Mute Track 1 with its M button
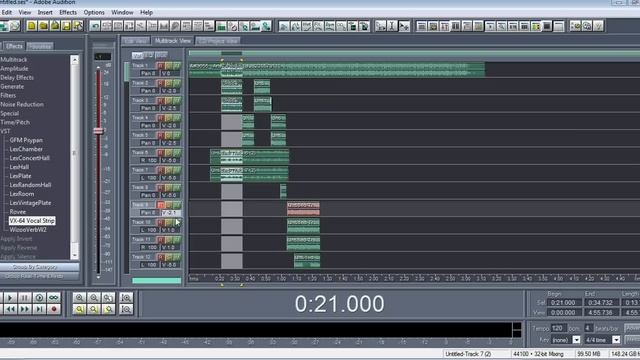640x360 pixels. (176, 65)
